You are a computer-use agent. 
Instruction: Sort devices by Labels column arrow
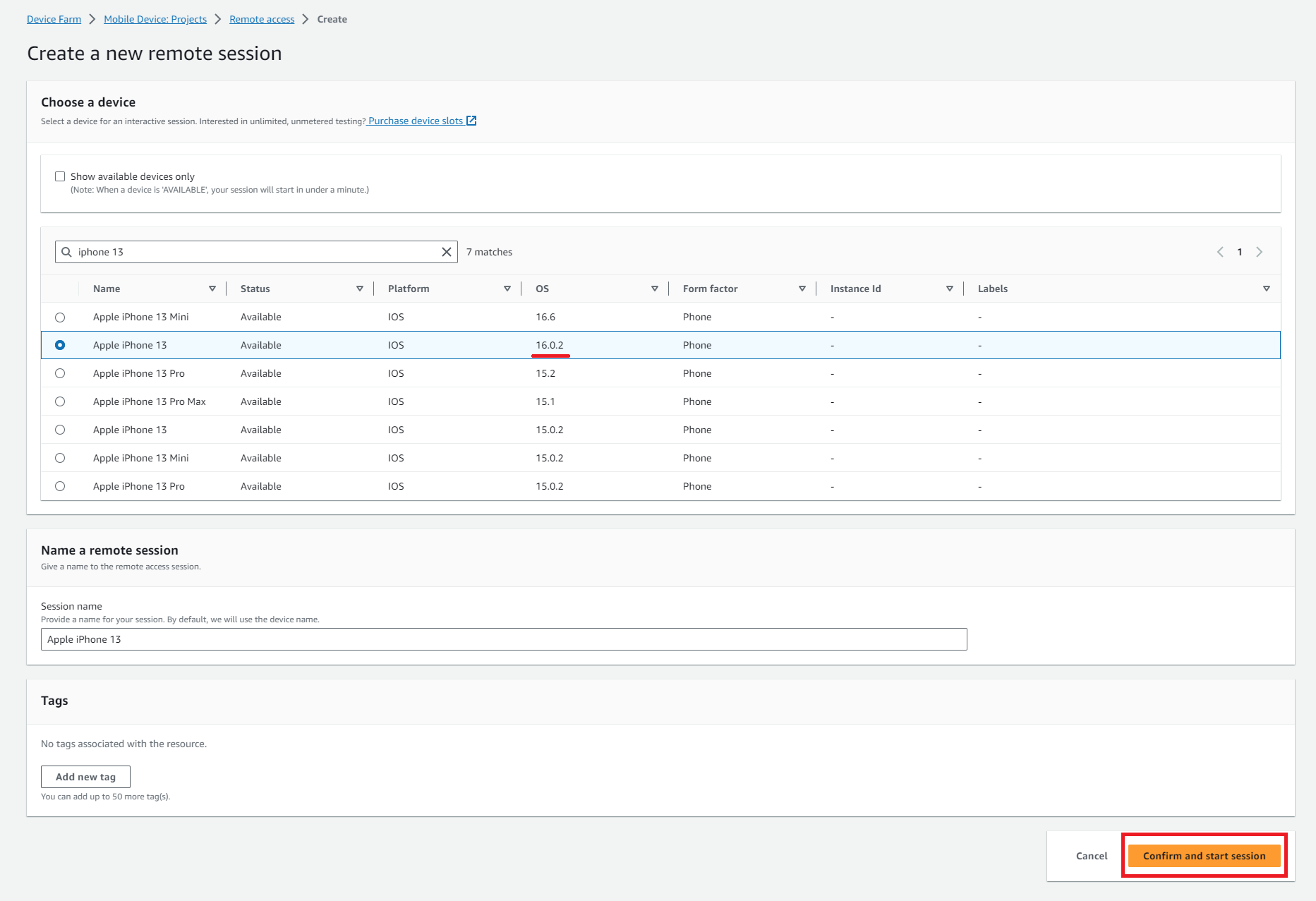point(1266,289)
